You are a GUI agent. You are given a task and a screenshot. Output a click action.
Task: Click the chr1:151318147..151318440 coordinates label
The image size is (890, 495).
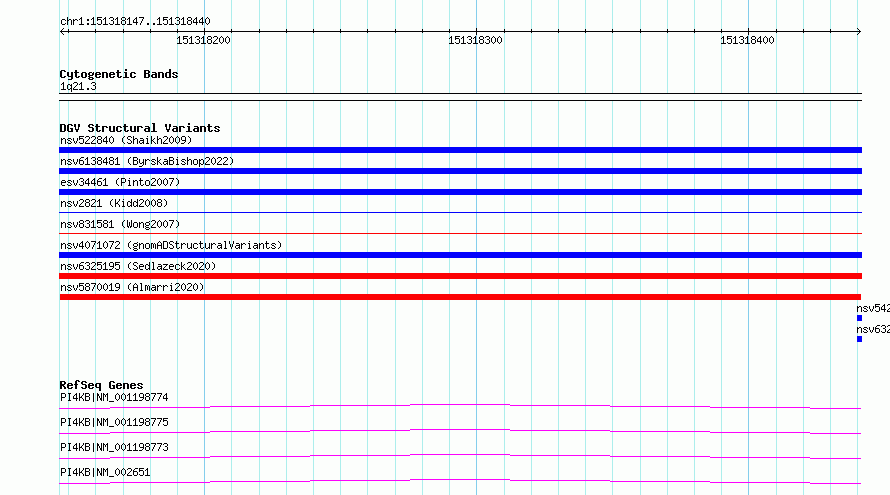pyautogui.click(x=135, y=22)
